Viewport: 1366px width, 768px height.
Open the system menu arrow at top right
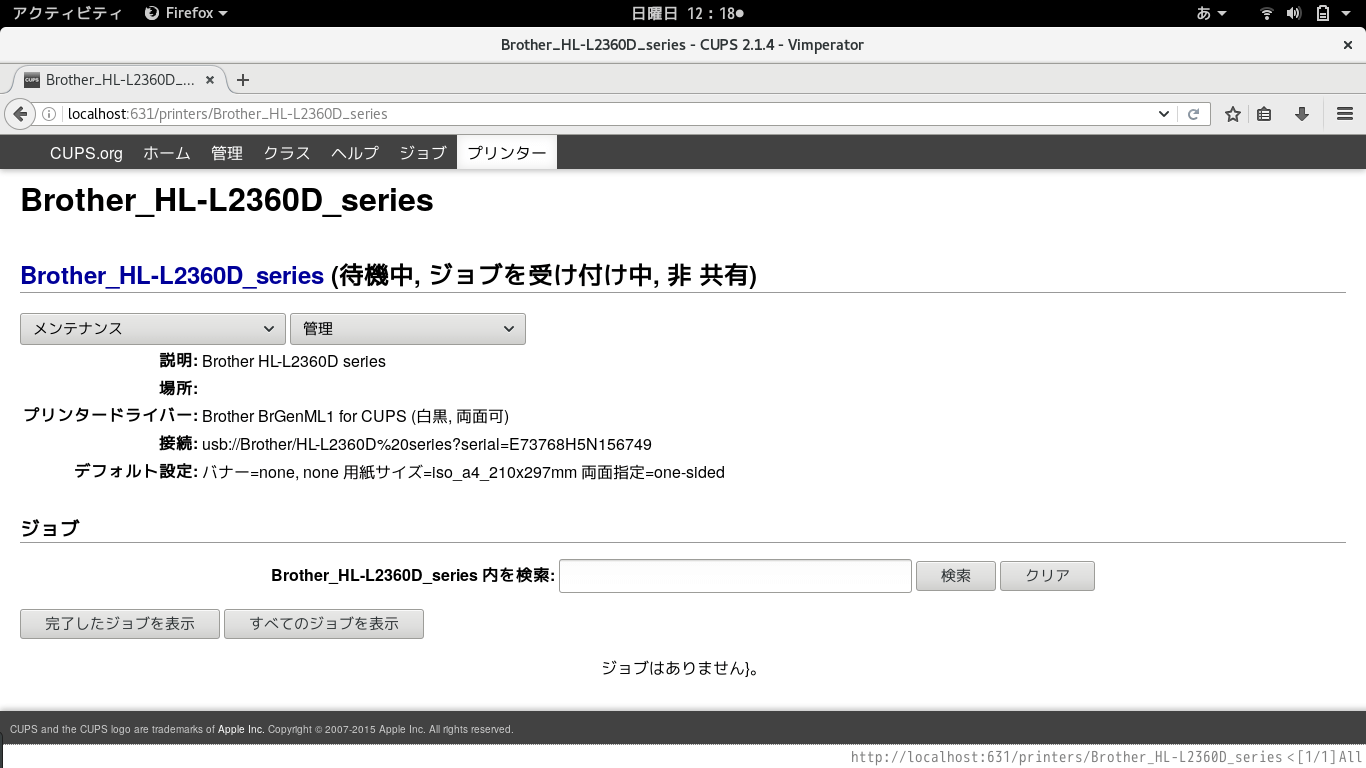[x=1348, y=13]
